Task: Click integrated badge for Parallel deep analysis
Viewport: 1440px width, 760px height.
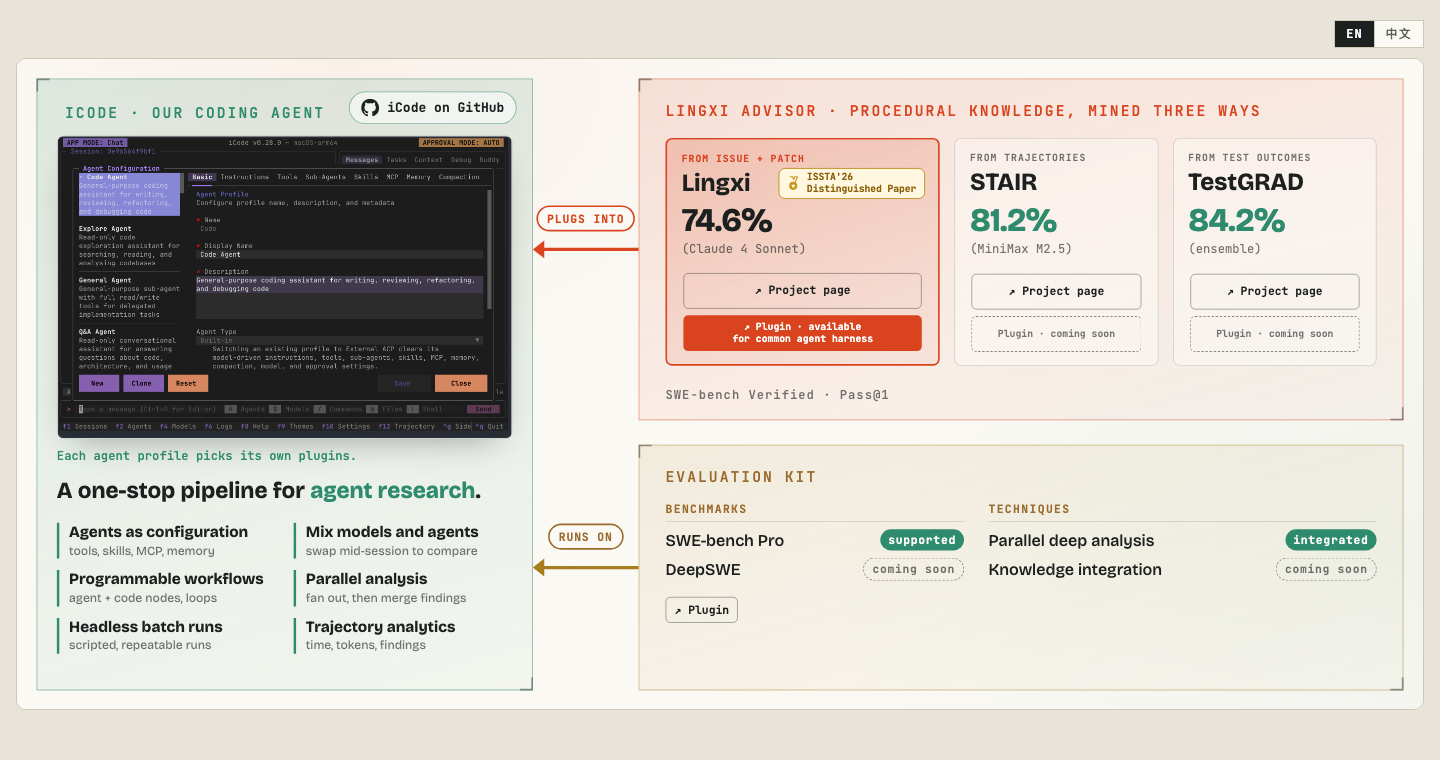Action: click(1331, 540)
